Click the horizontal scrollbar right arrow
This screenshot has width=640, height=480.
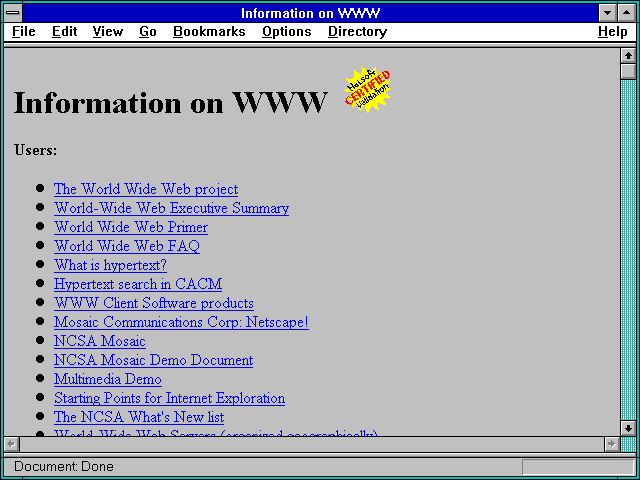click(612, 444)
